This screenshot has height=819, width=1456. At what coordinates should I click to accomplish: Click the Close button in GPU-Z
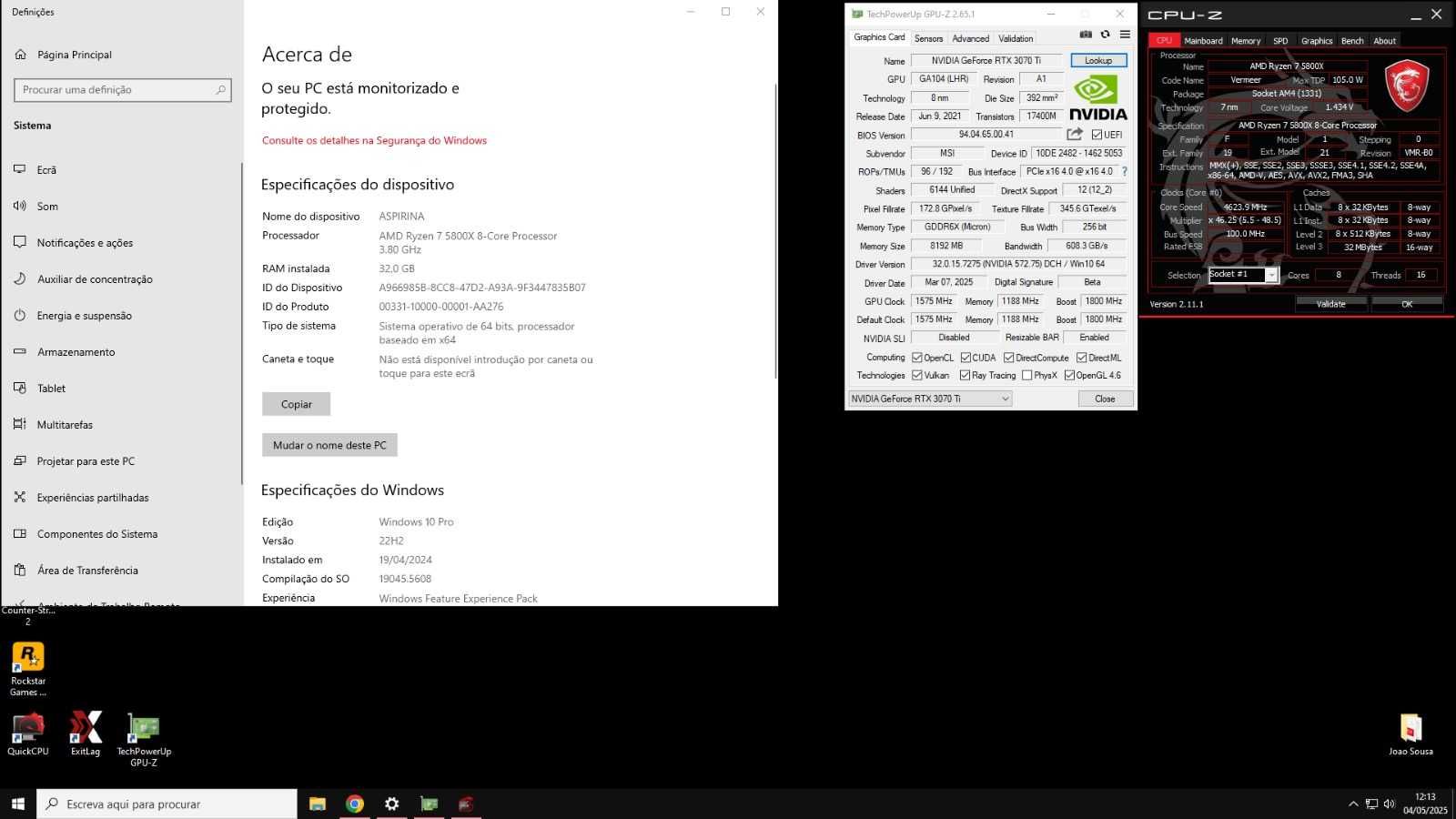click(1105, 399)
